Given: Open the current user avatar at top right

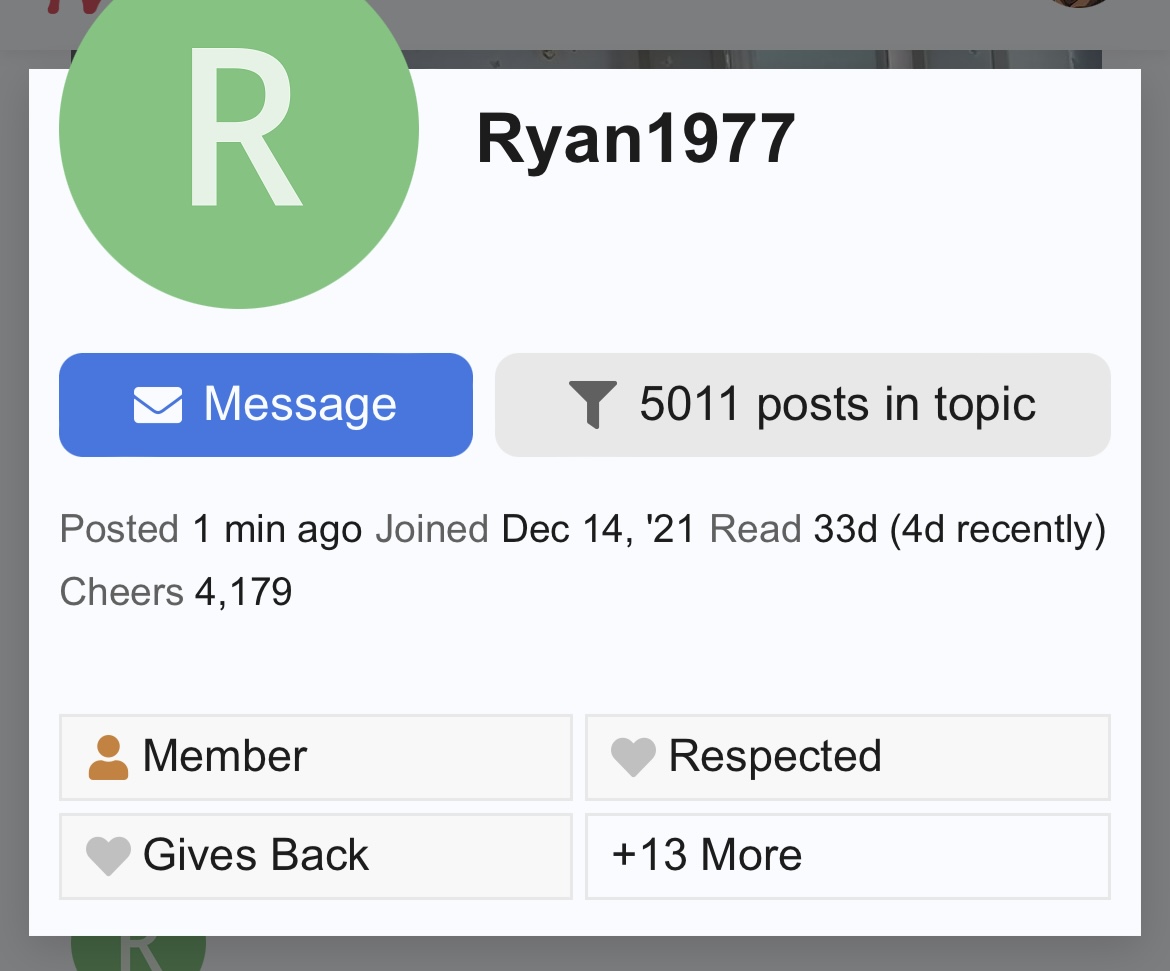Looking at the screenshot, I should pyautogui.click(x=1079, y=3).
